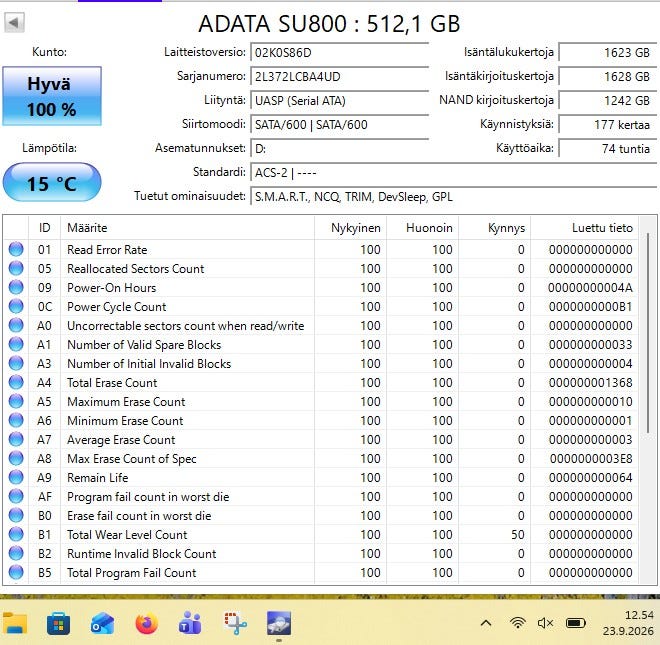Click the back arrow to previous disk
This screenshot has width=660, height=645.
click(14, 22)
